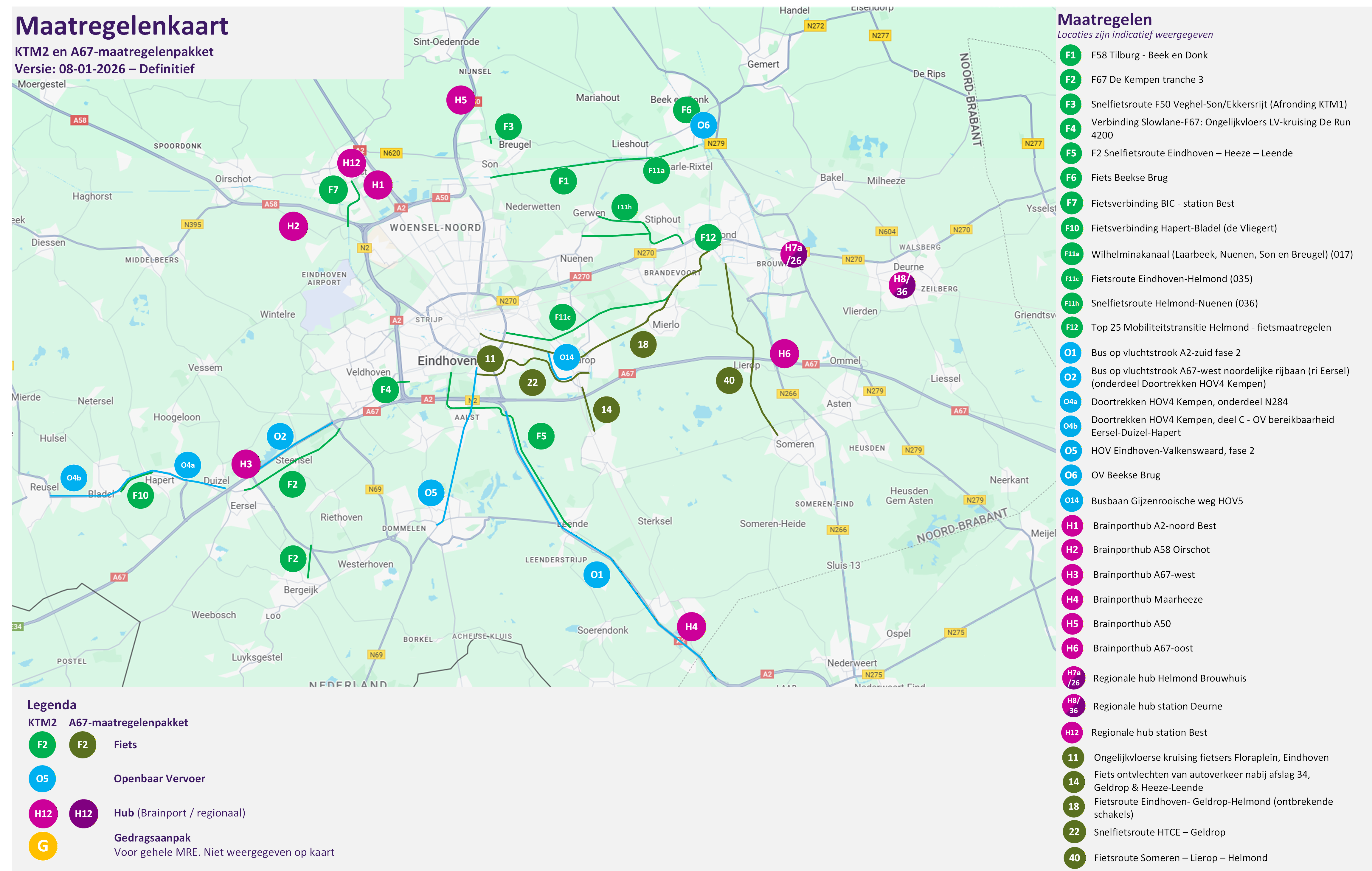Click the olive 40 marker near Lierop

click(x=729, y=380)
